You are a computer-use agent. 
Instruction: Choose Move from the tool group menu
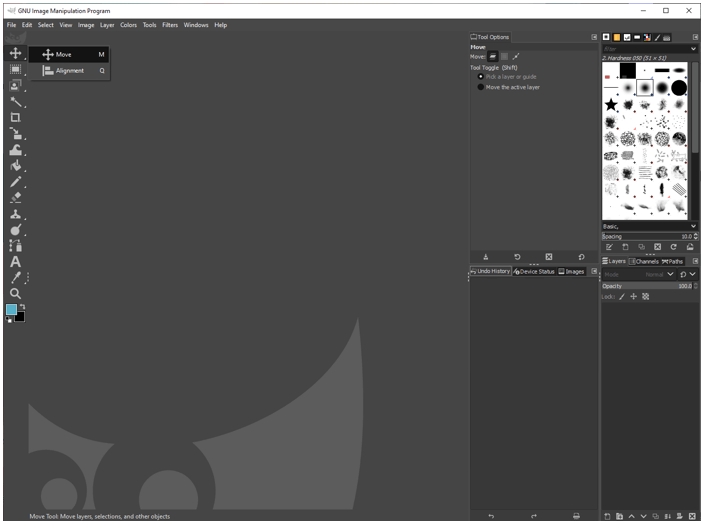[x=69, y=55]
